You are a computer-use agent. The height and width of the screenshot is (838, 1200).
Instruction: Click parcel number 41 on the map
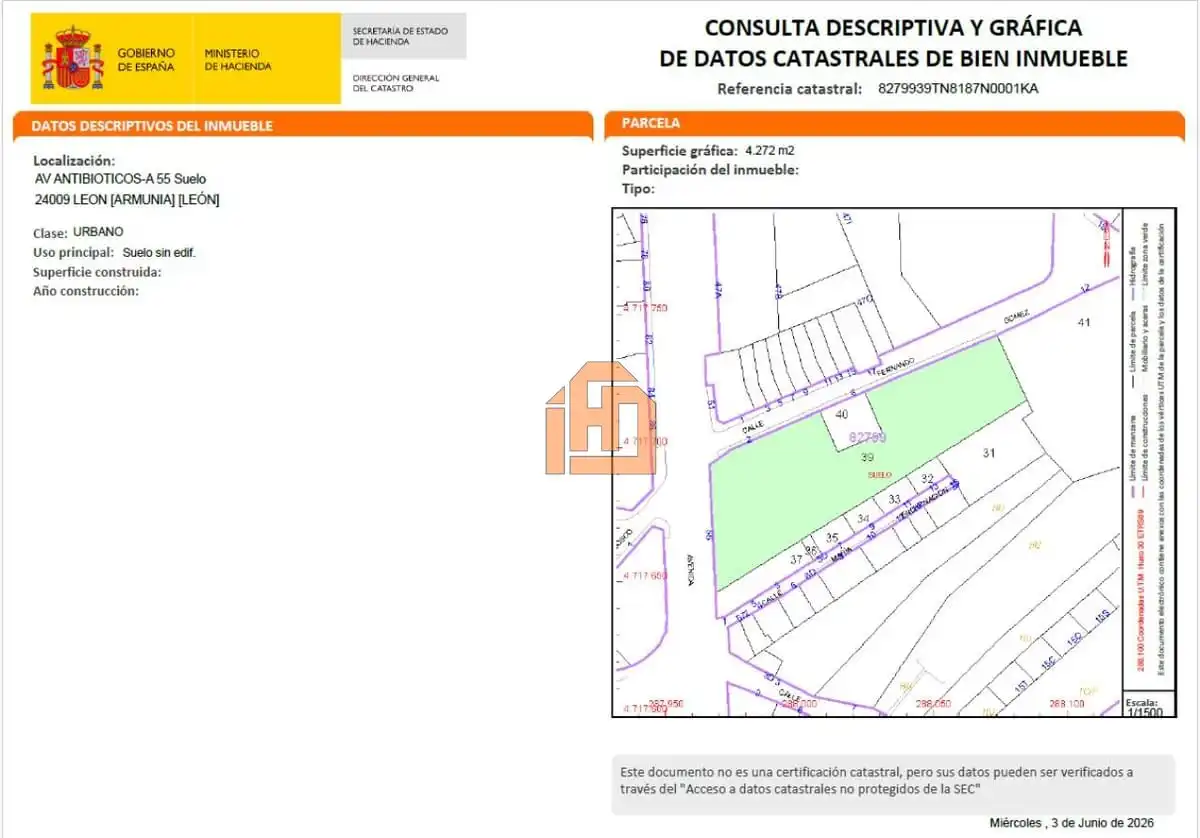[x=1084, y=322]
